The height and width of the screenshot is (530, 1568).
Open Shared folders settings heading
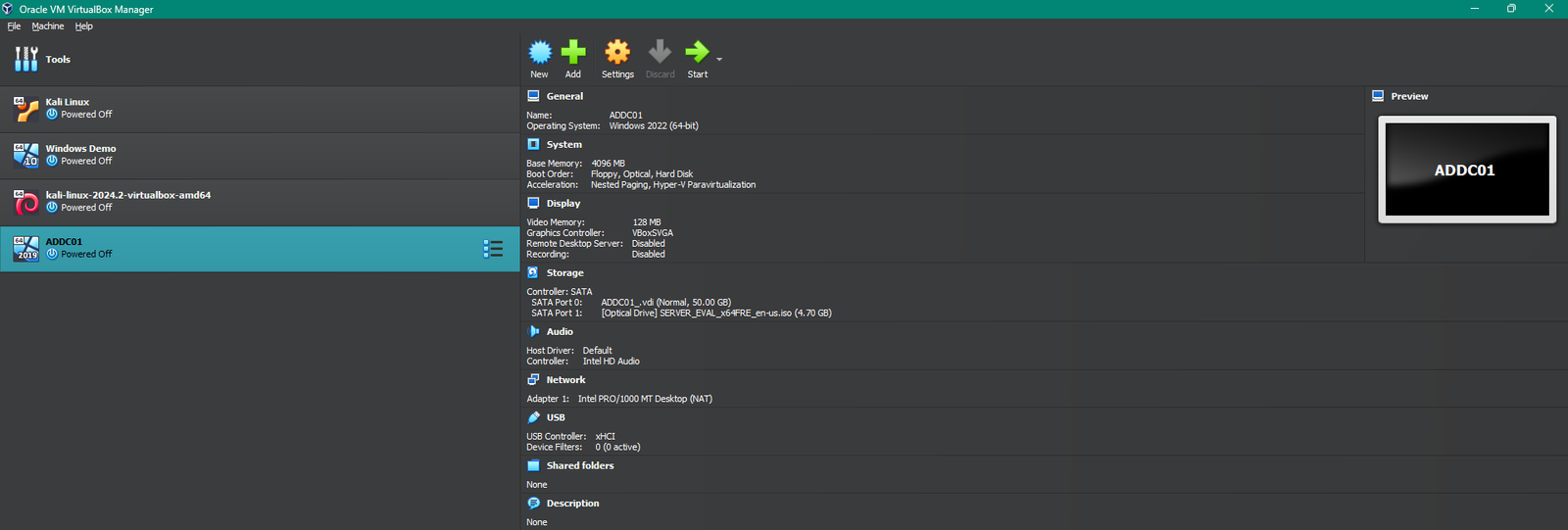pyautogui.click(x=580, y=465)
